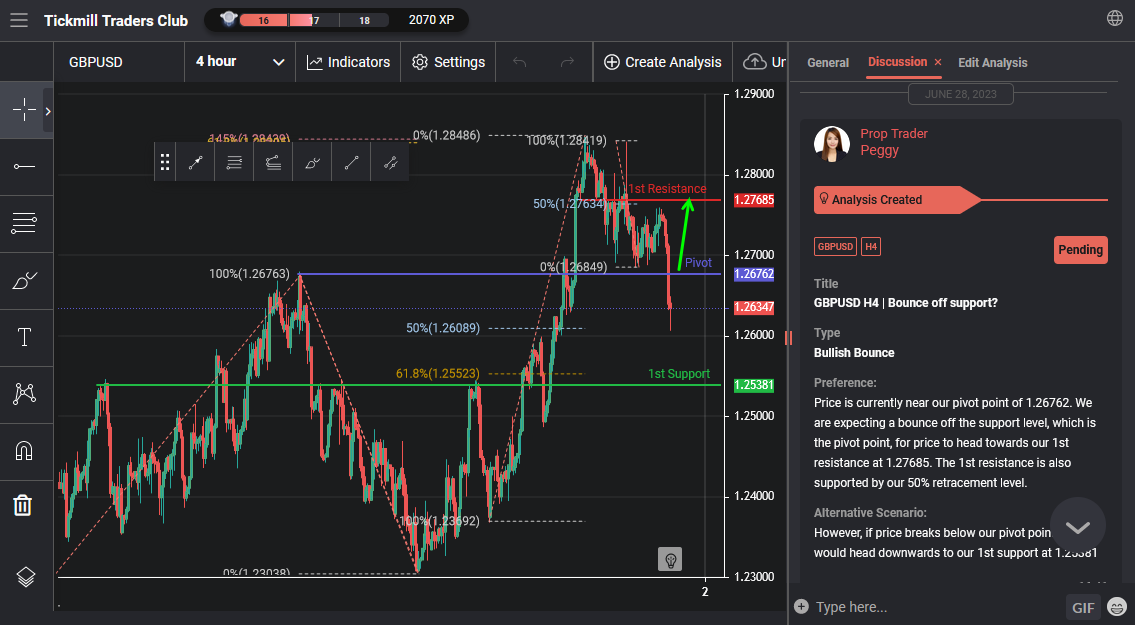This screenshot has height=625, width=1135.
Task: Click the undo arrow
Action: click(519, 62)
